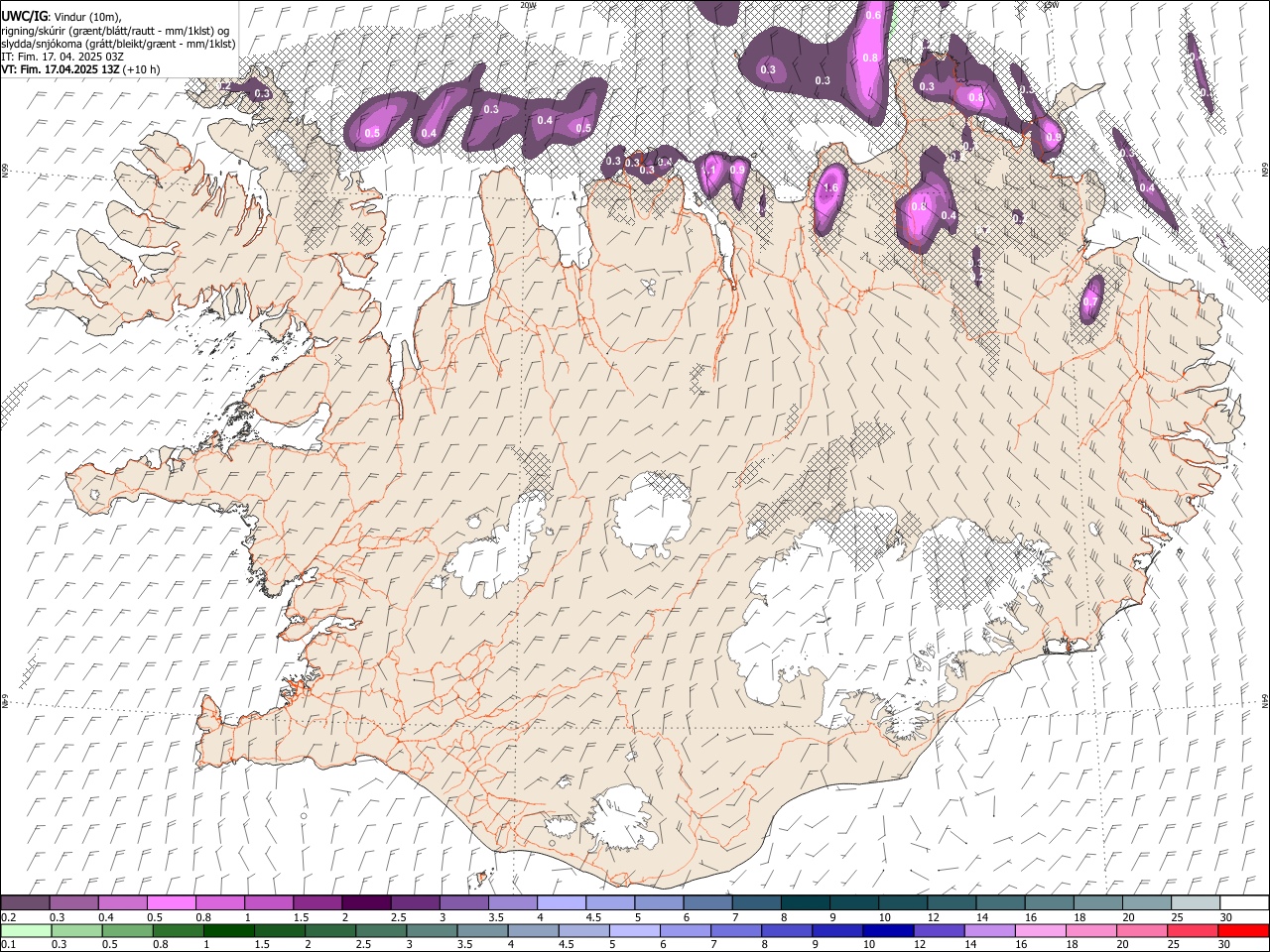Image resolution: width=1270 pixels, height=952 pixels.
Task: Click the darkest purple swatch in the upper legend row
Action: click(x=365, y=902)
